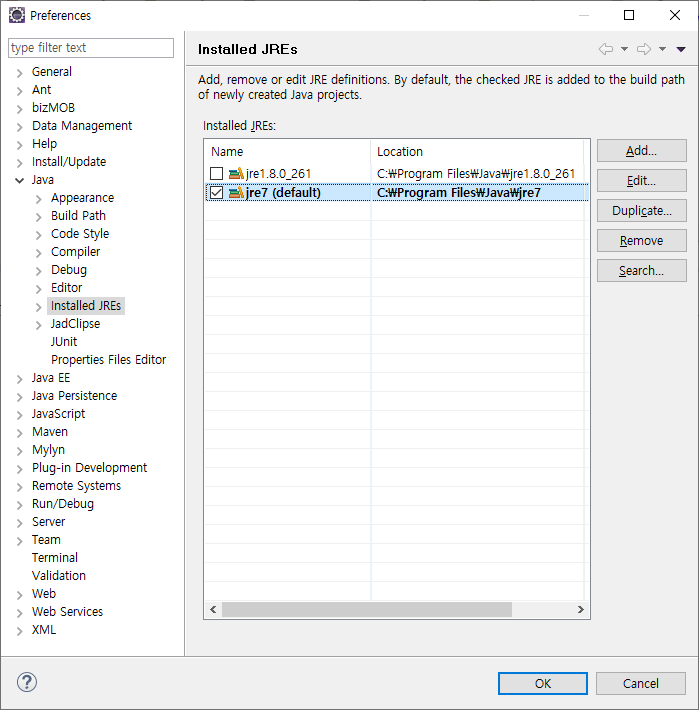Collapse the Java tree node
Viewport: 699px width, 710px height.
(19, 181)
